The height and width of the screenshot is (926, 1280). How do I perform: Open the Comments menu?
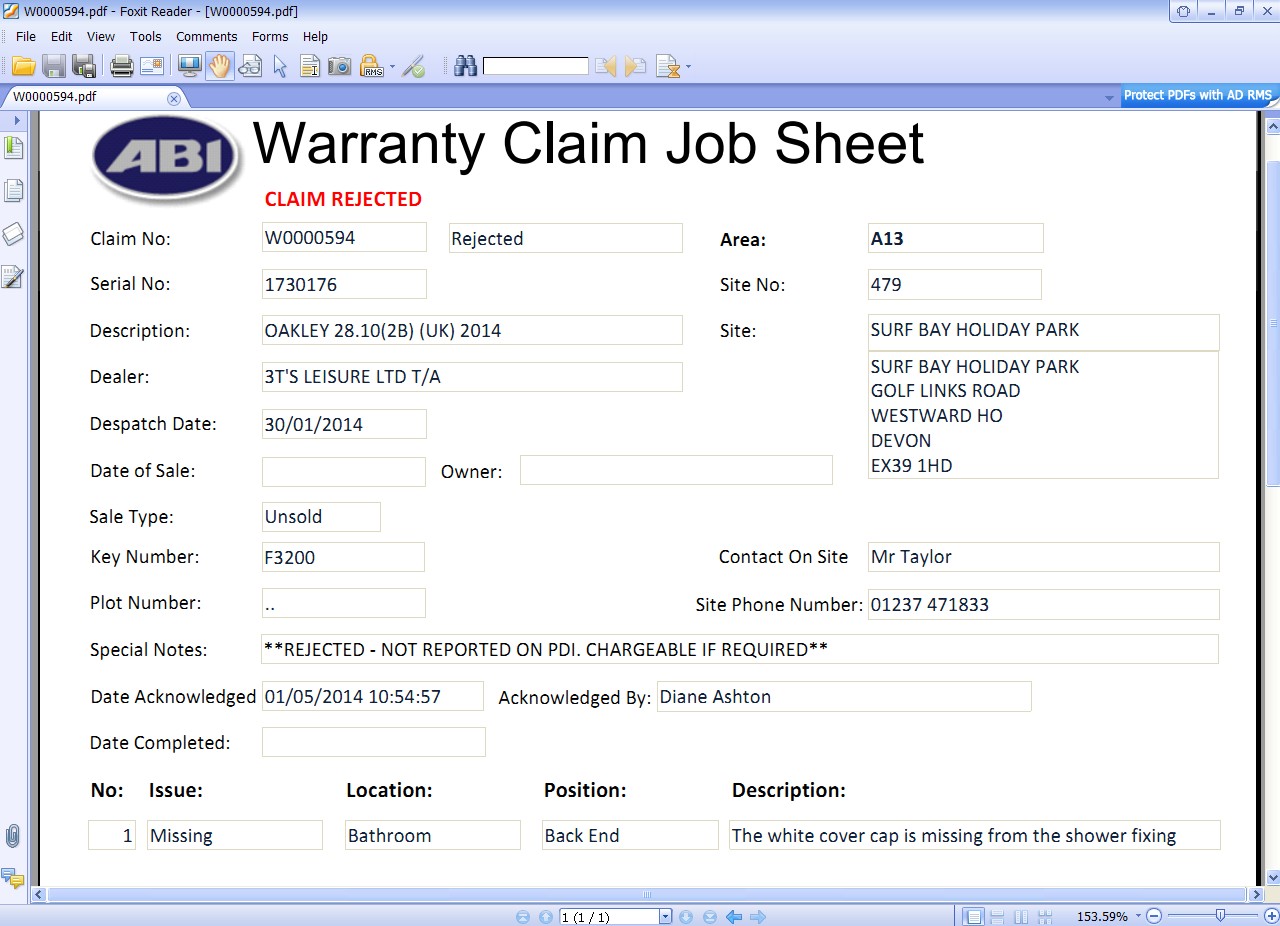tap(207, 37)
